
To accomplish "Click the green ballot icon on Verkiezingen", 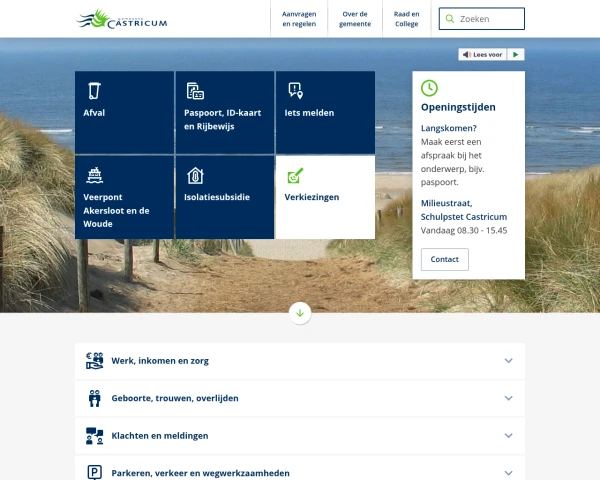I will [x=295, y=176].
